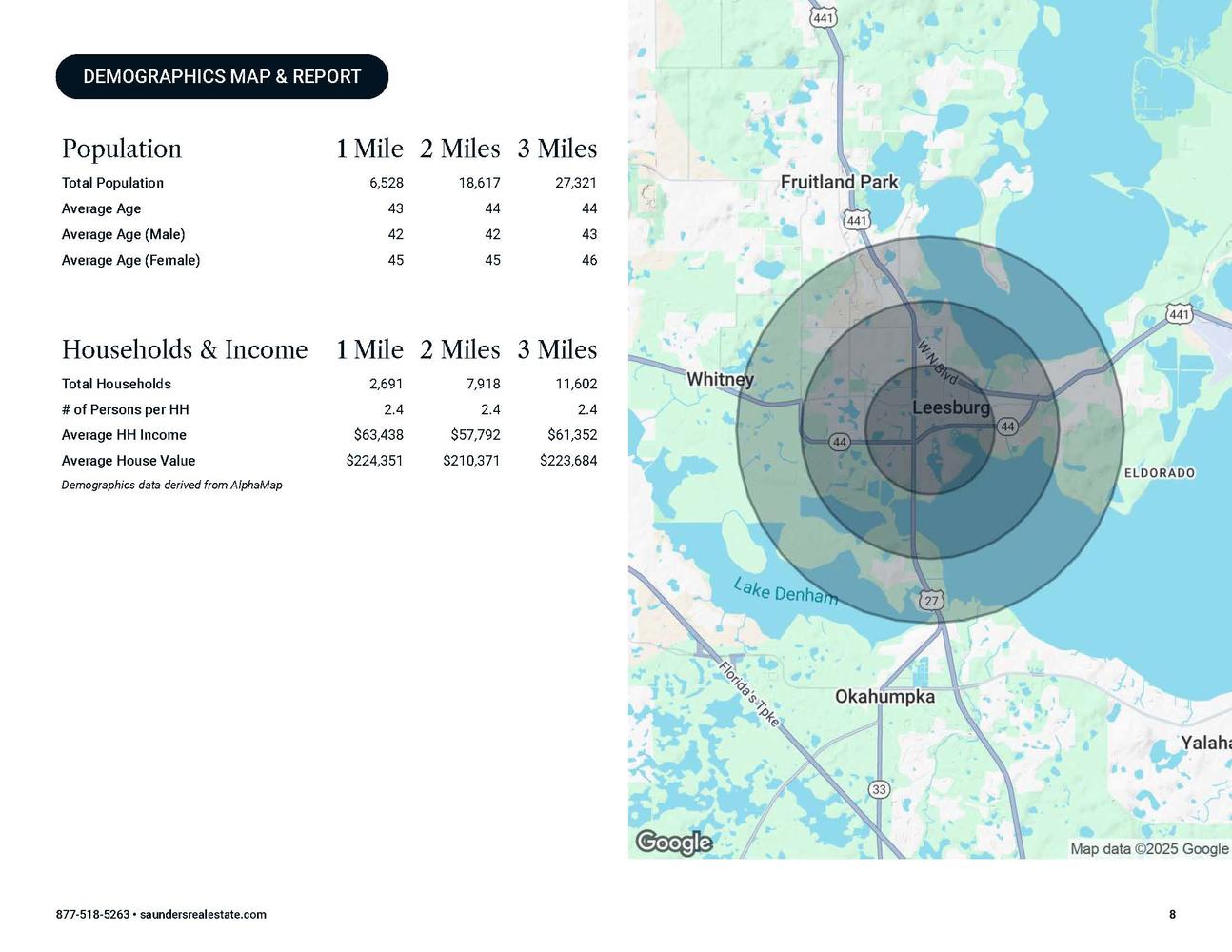Click the 441 shield nearest Eldorado label

[1179, 313]
